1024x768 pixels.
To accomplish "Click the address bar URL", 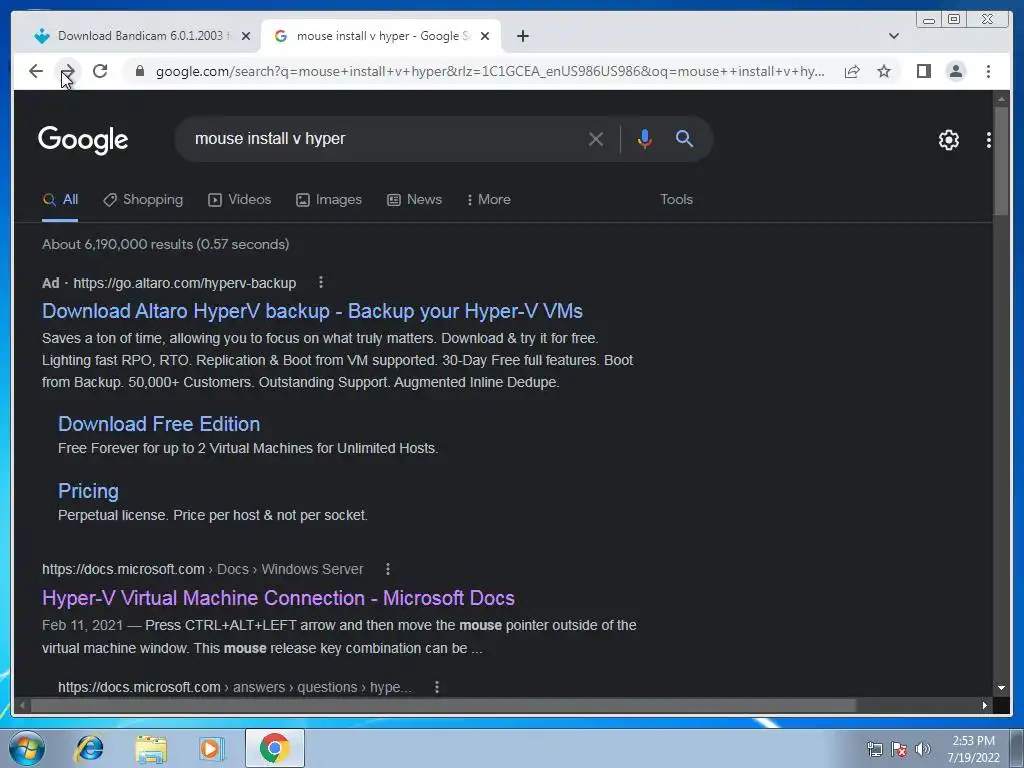I will 490,71.
